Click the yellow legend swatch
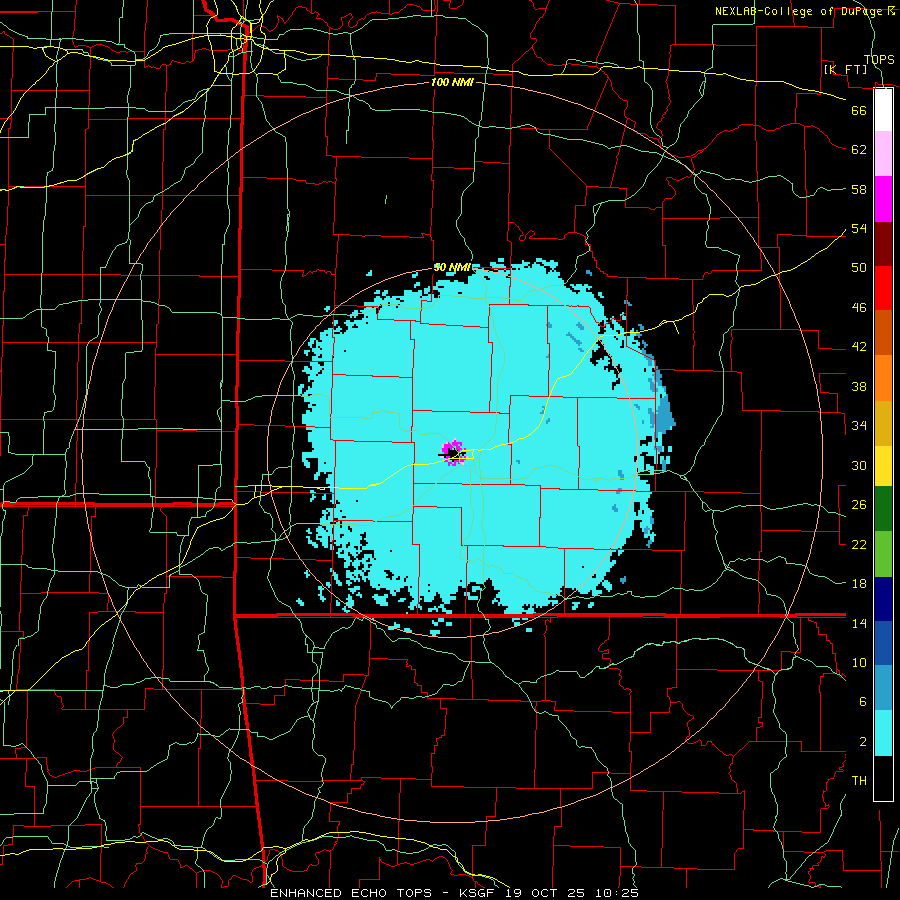Screen dimensions: 900x900 click(x=883, y=465)
